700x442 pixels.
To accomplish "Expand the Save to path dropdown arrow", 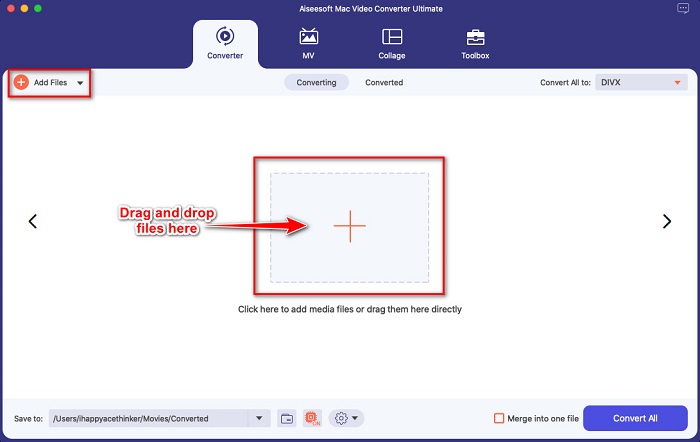I will [x=259, y=418].
